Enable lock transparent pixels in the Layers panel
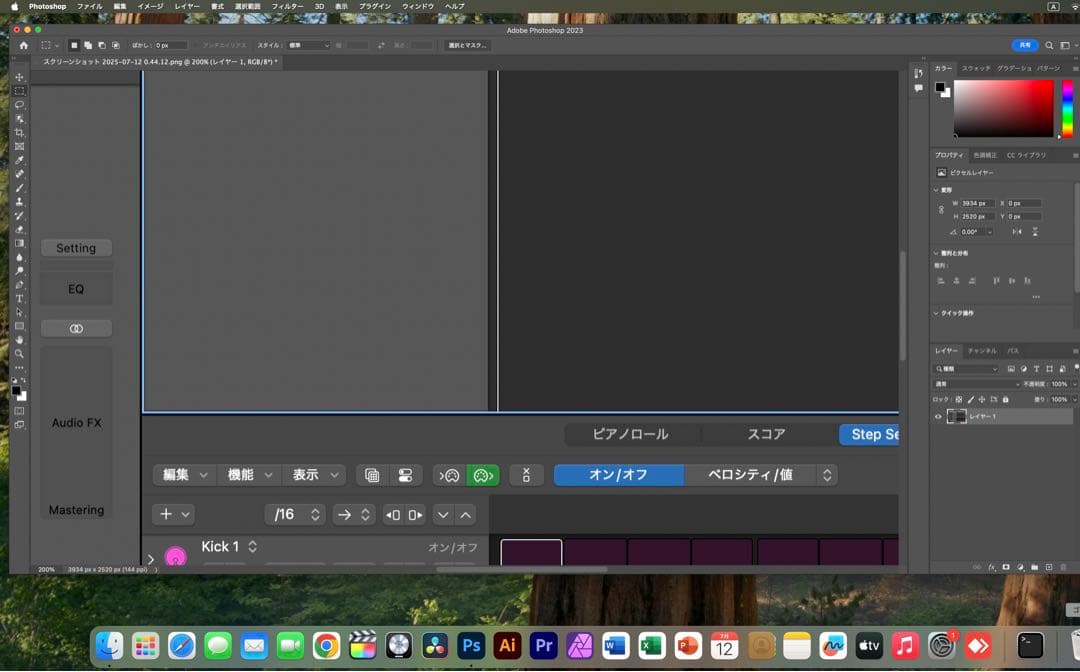 click(x=957, y=400)
